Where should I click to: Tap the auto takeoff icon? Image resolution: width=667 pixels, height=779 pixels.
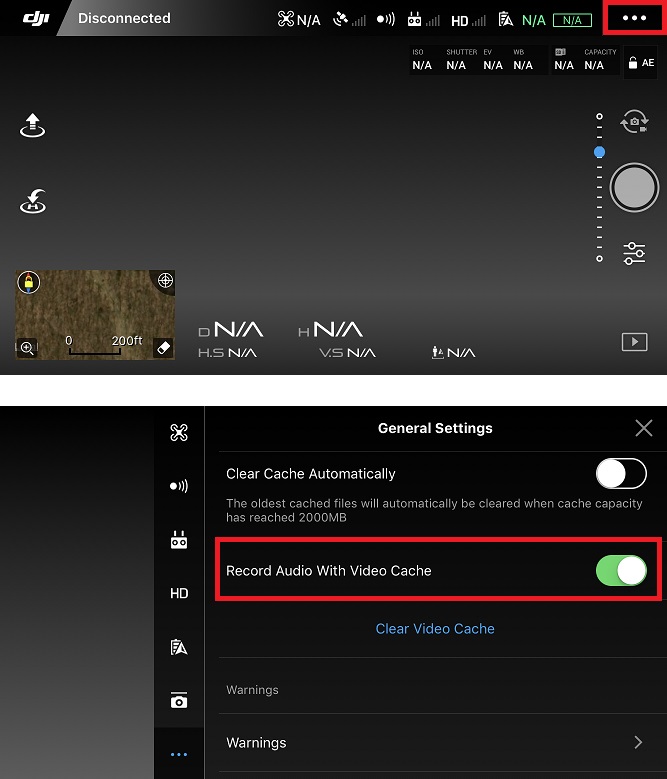[32, 125]
